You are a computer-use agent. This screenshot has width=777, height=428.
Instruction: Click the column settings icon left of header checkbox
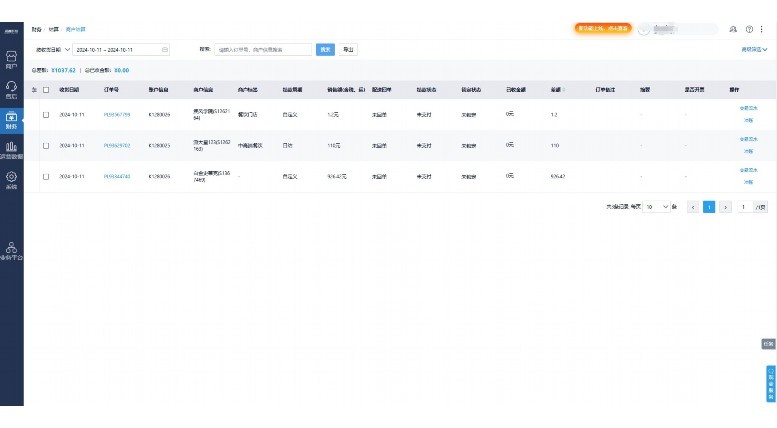pyautogui.click(x=34, y=90)
